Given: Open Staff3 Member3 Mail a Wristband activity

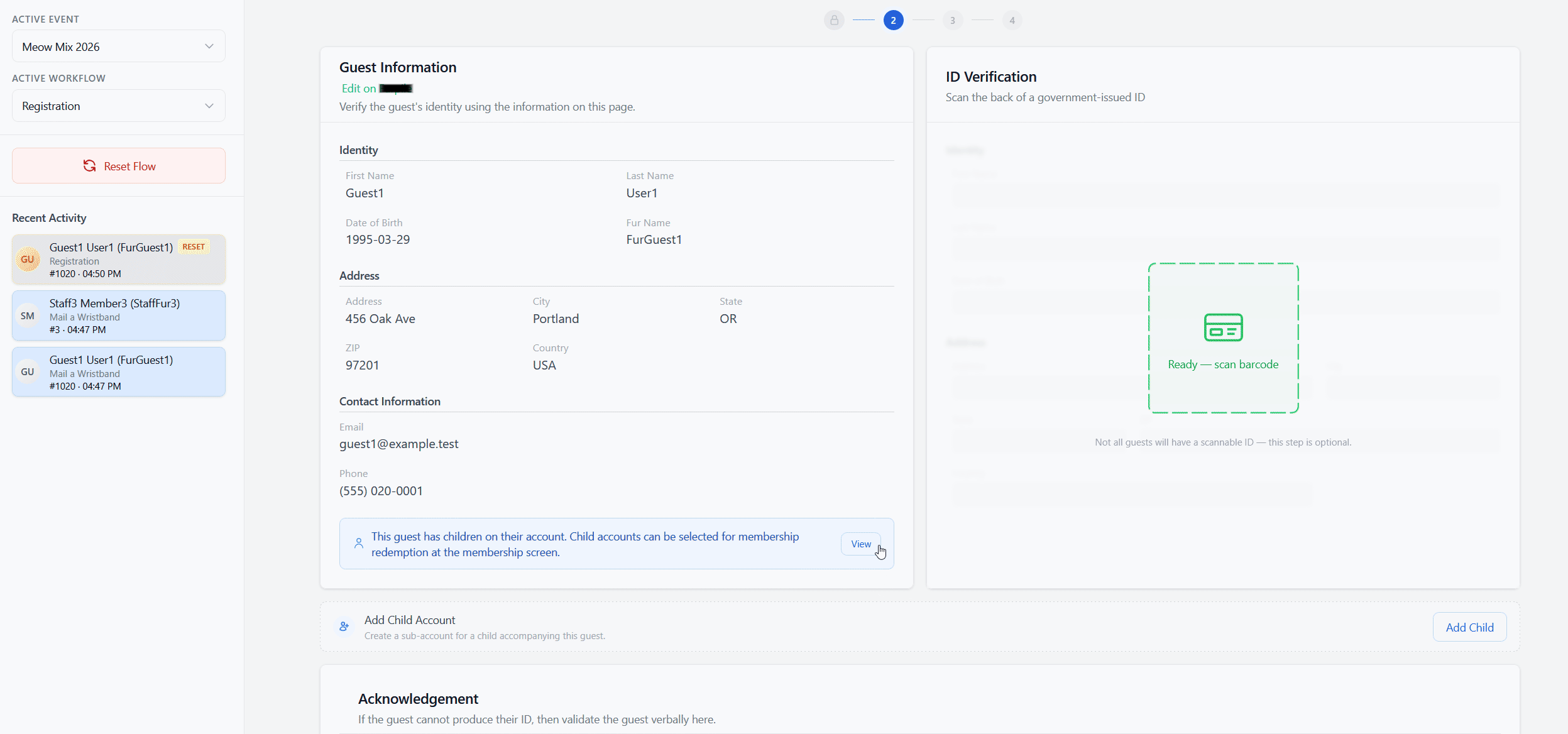Looking at the screenshot, I should tap(118, 315).
